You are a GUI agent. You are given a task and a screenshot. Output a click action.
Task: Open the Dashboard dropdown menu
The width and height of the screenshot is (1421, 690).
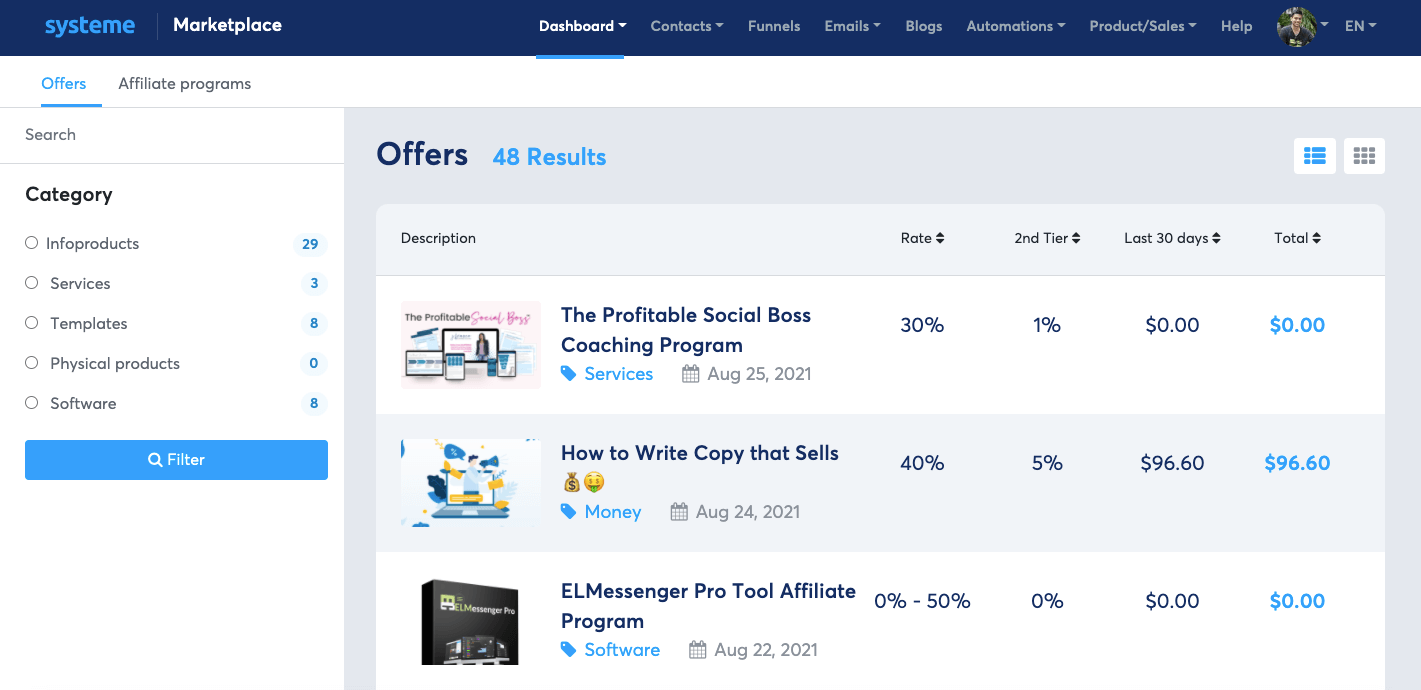pos(582,26)
